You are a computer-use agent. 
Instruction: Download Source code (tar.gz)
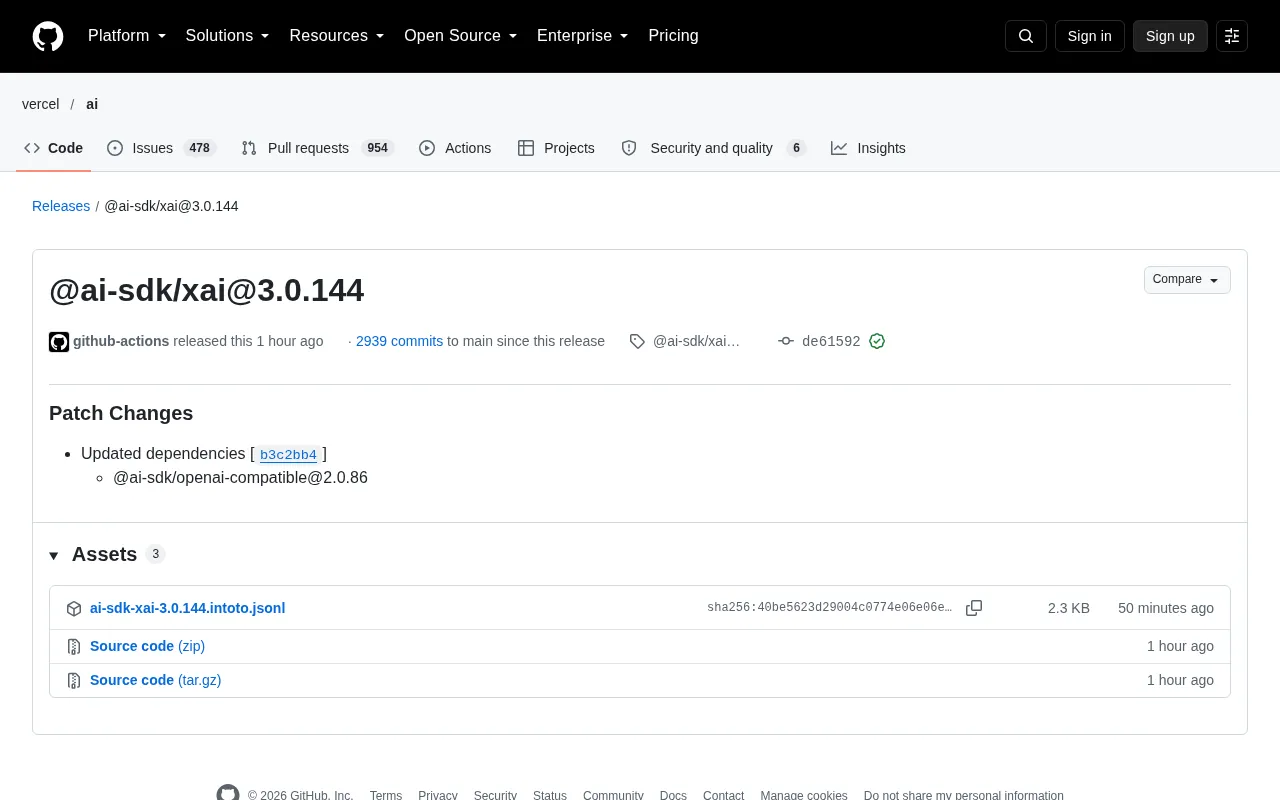(x=155, y=680)
